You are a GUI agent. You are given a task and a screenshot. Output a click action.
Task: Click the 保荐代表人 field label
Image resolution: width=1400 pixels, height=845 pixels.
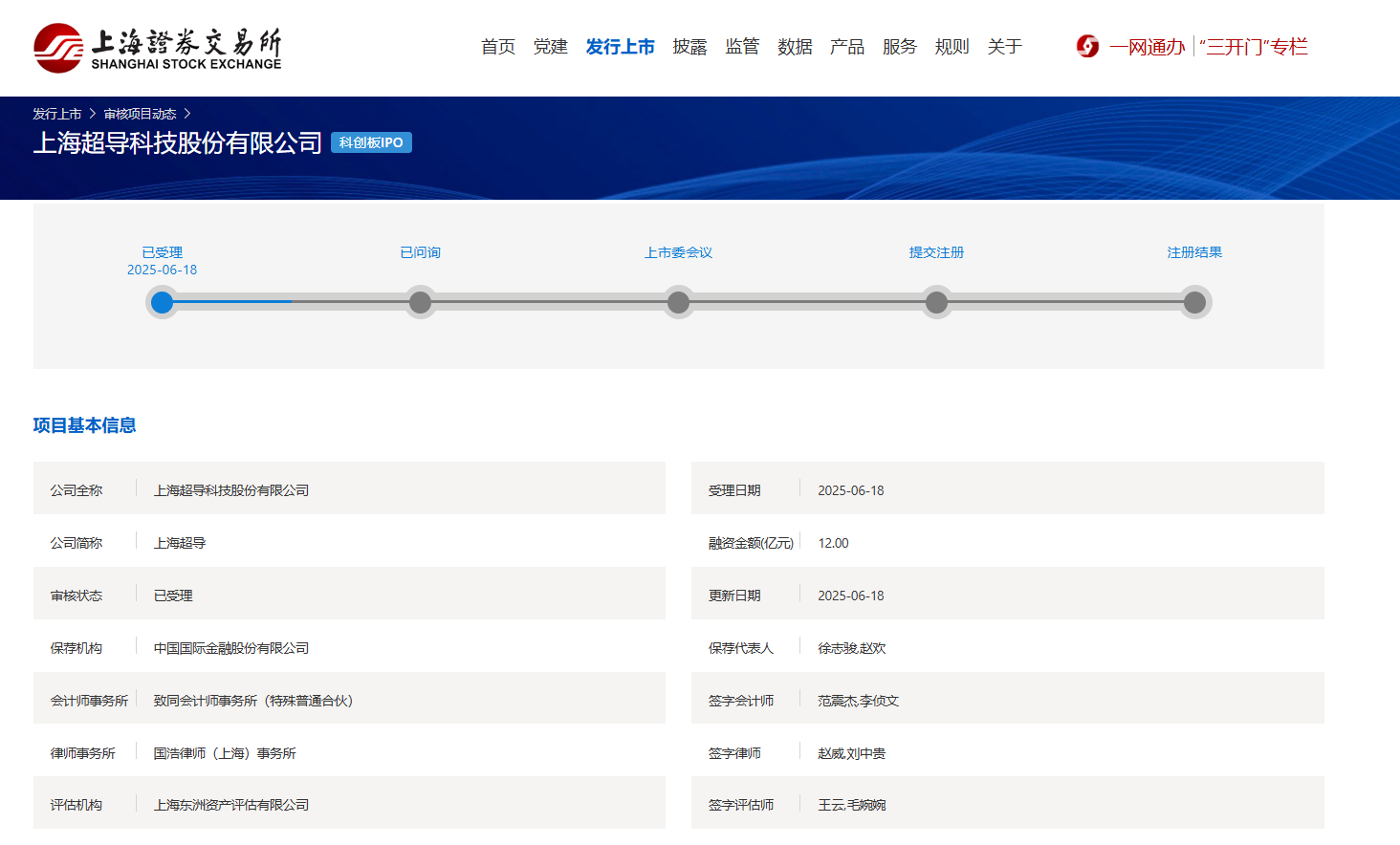741,648
